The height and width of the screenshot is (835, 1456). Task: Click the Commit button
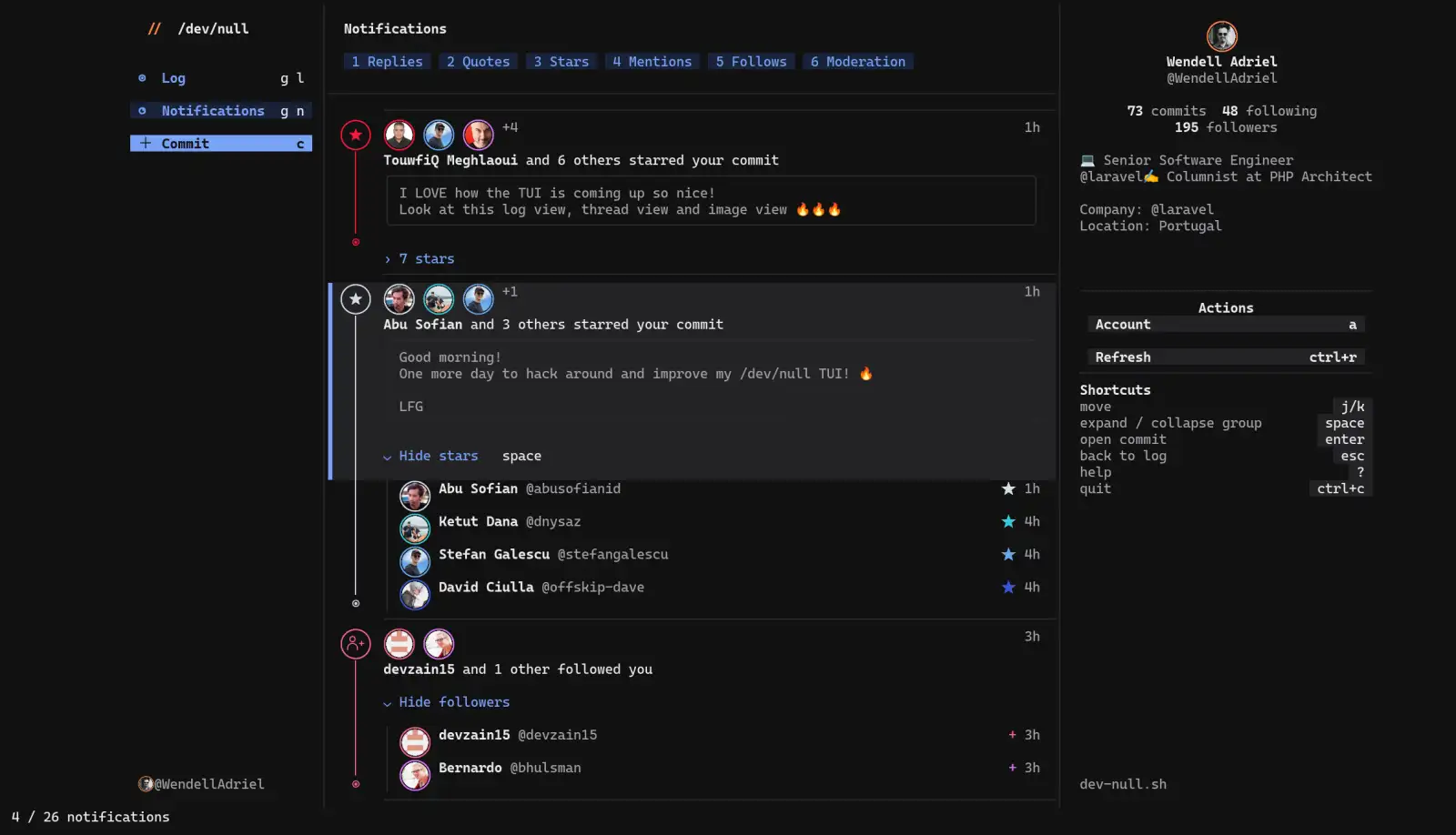point(221,144)
